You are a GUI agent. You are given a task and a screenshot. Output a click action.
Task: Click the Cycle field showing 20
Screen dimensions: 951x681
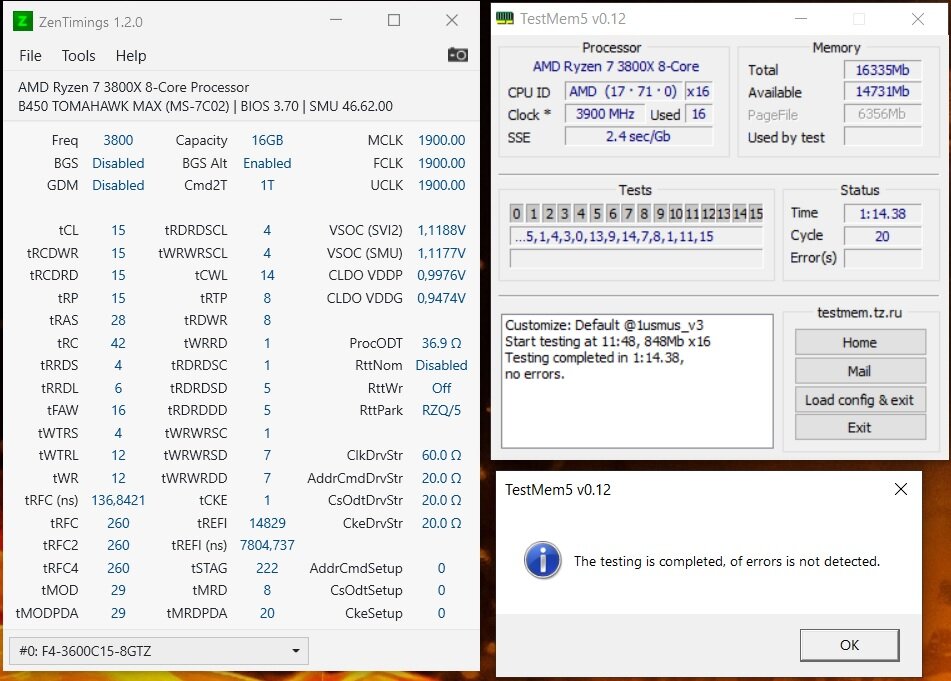pos(882,236)
